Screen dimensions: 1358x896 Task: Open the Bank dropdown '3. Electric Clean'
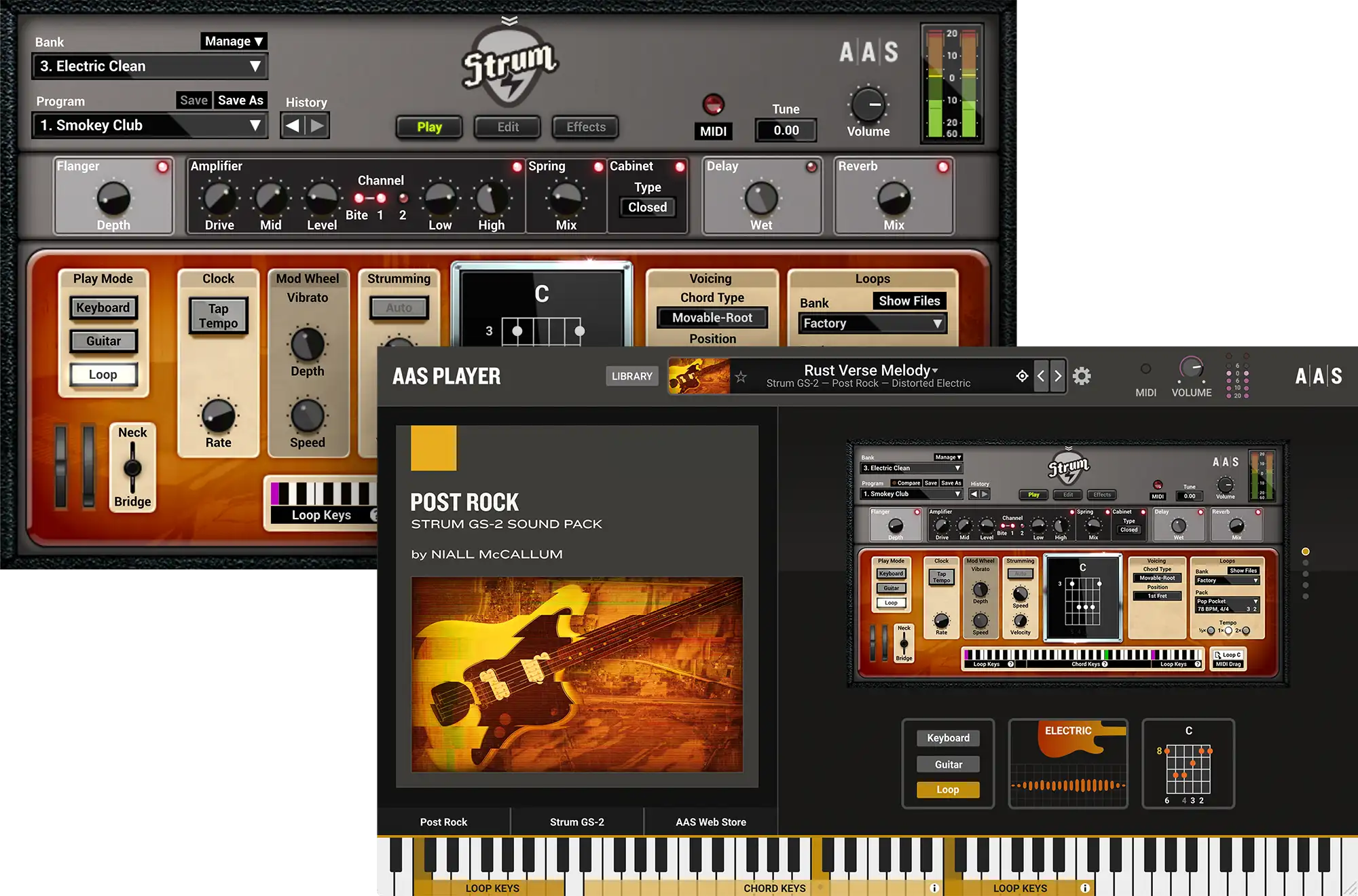(x=150, y=67)
